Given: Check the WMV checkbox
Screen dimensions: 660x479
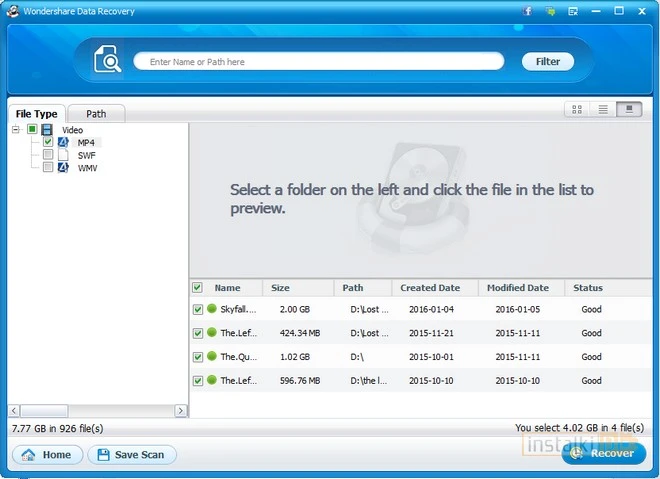Looking at the screenshot, I should [x=48, y=167].
